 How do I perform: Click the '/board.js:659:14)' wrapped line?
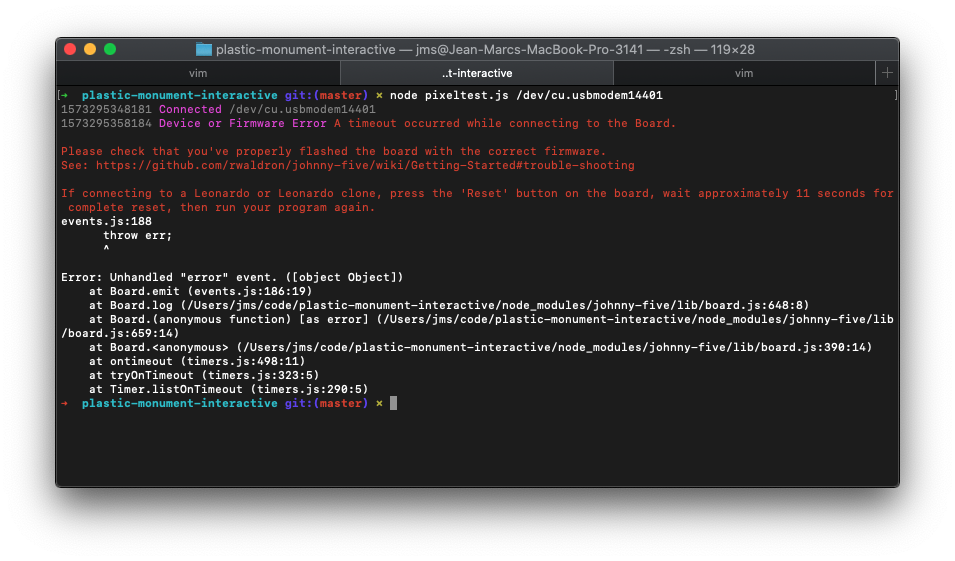tap(120, 333)
